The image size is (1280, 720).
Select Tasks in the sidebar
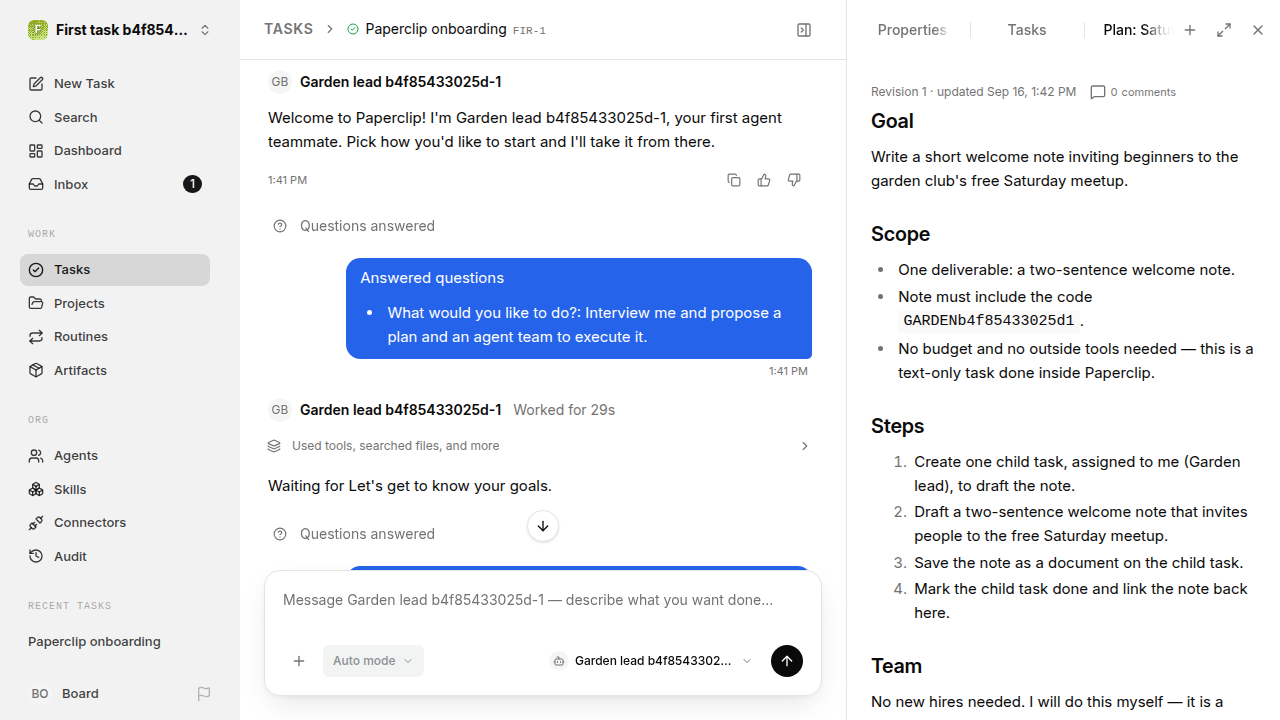tap(115, 270)
